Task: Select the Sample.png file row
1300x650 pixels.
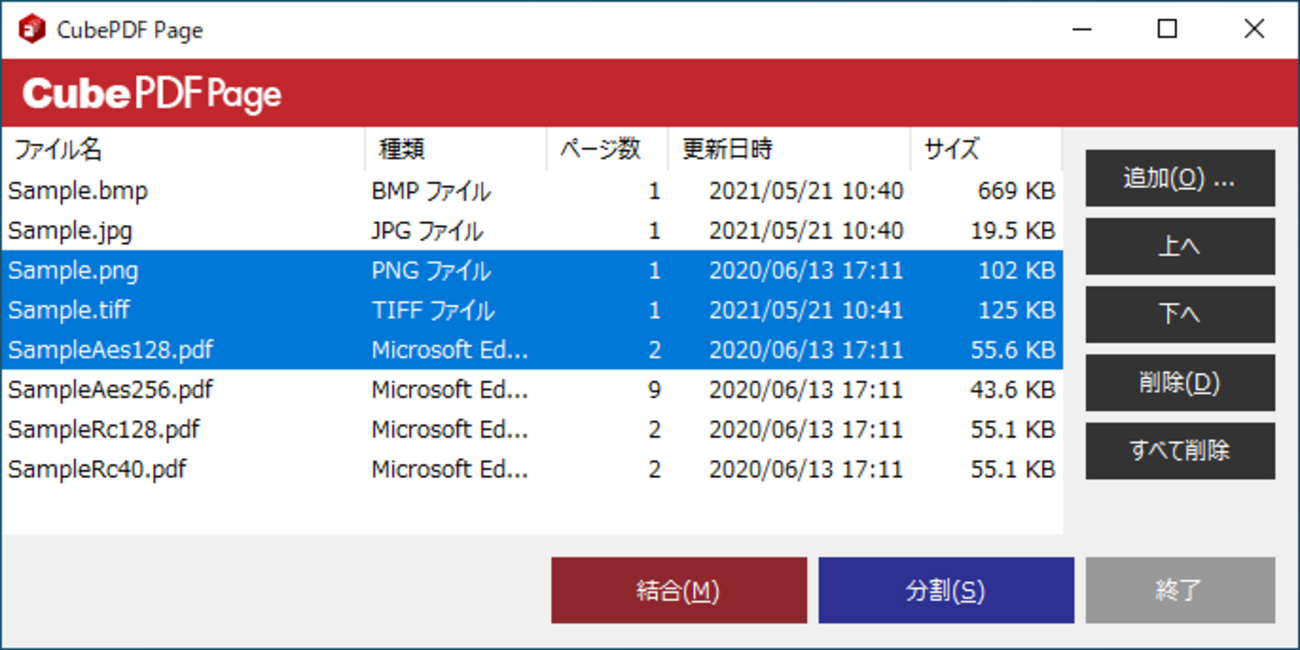Action: coord(532,271)
